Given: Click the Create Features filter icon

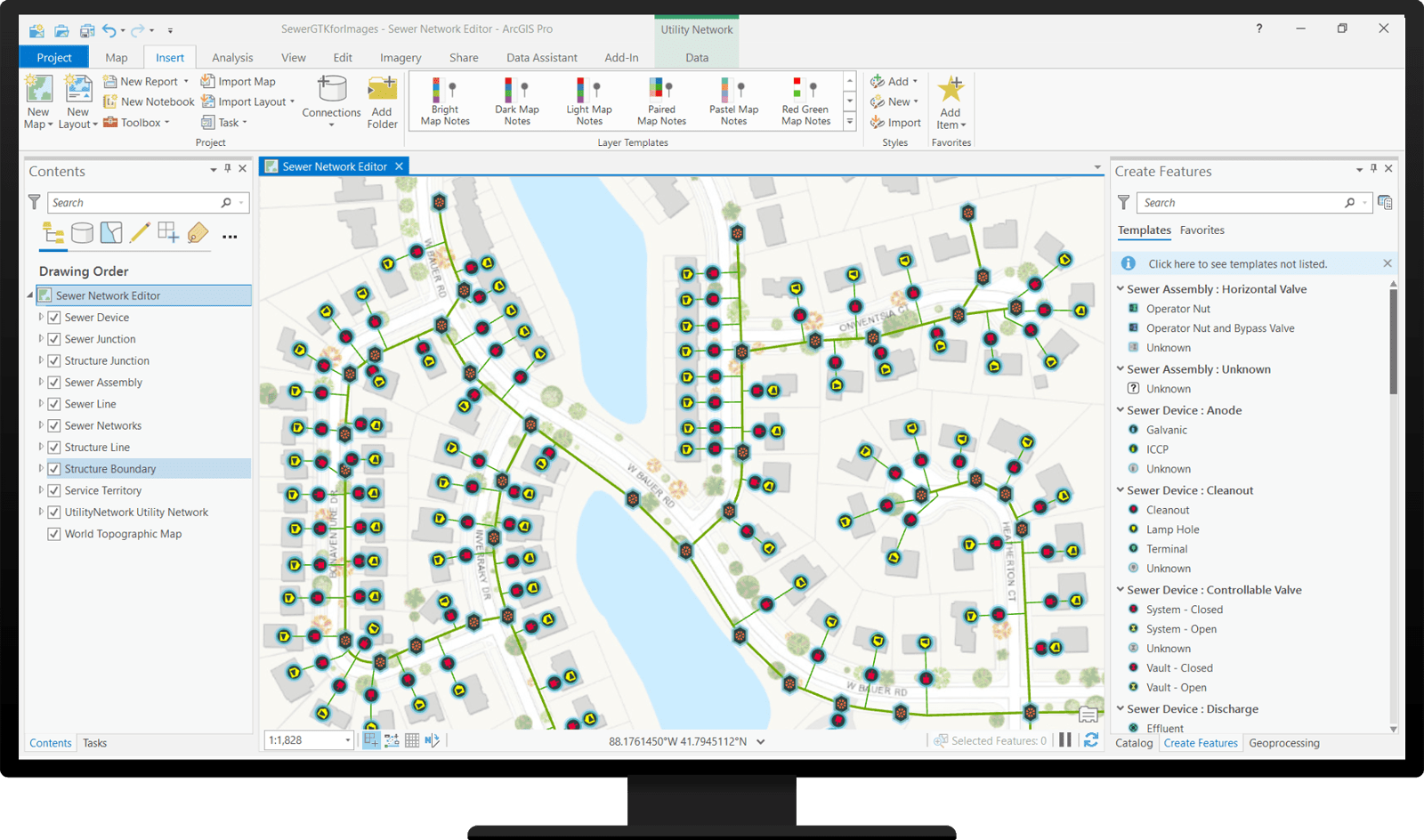Looking at the screenshot, I should [x=1123, y=203].
